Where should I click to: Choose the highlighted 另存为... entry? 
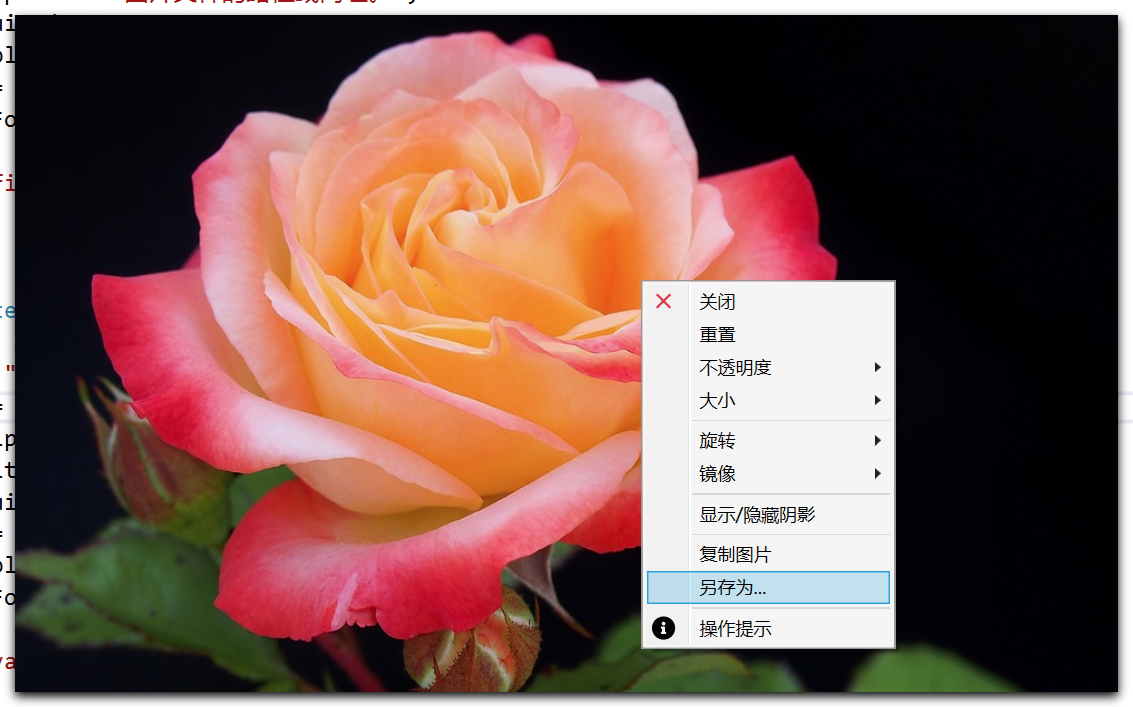[x=768, y=588]
